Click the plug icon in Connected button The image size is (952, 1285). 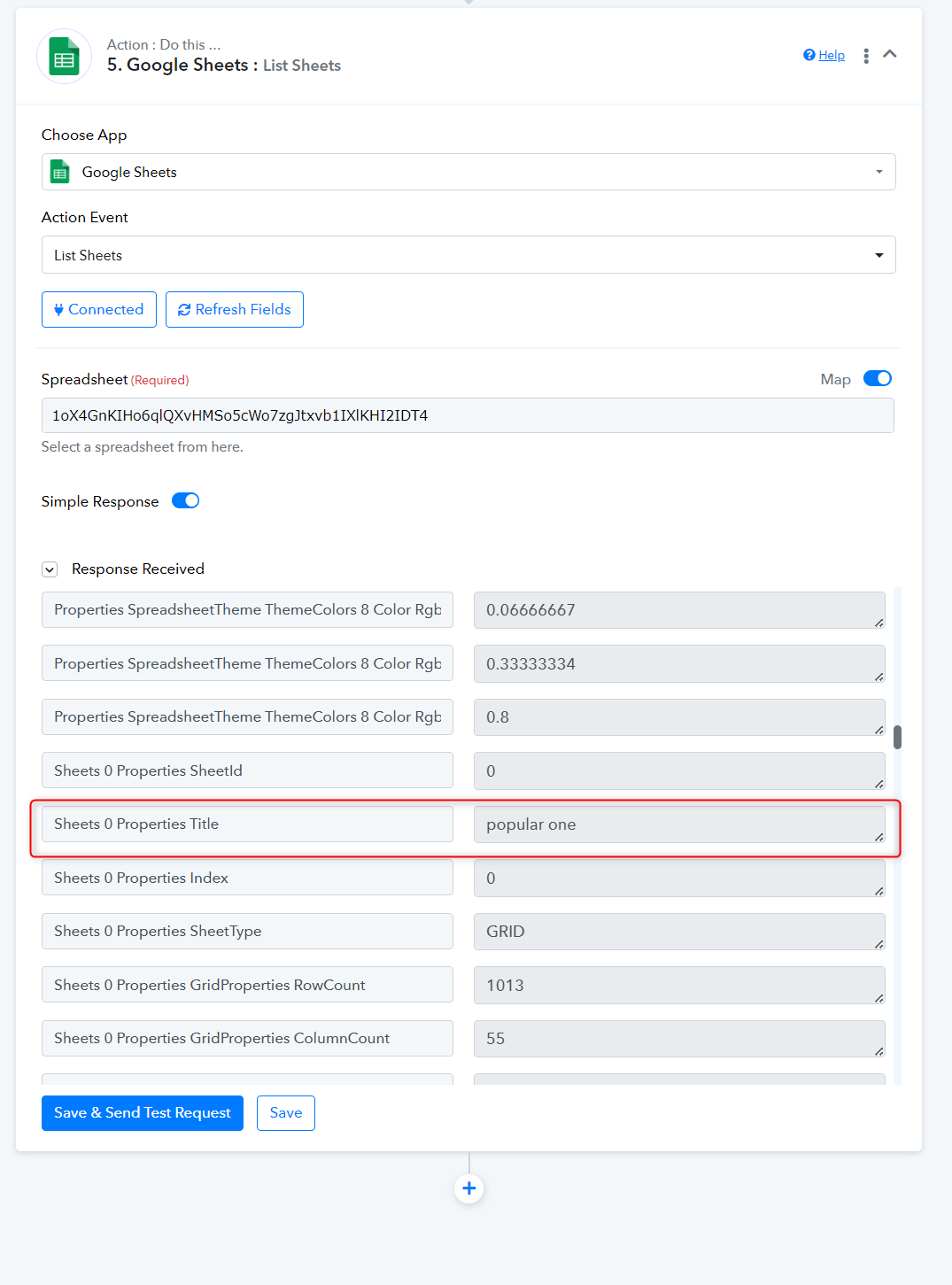pos(58,310)
